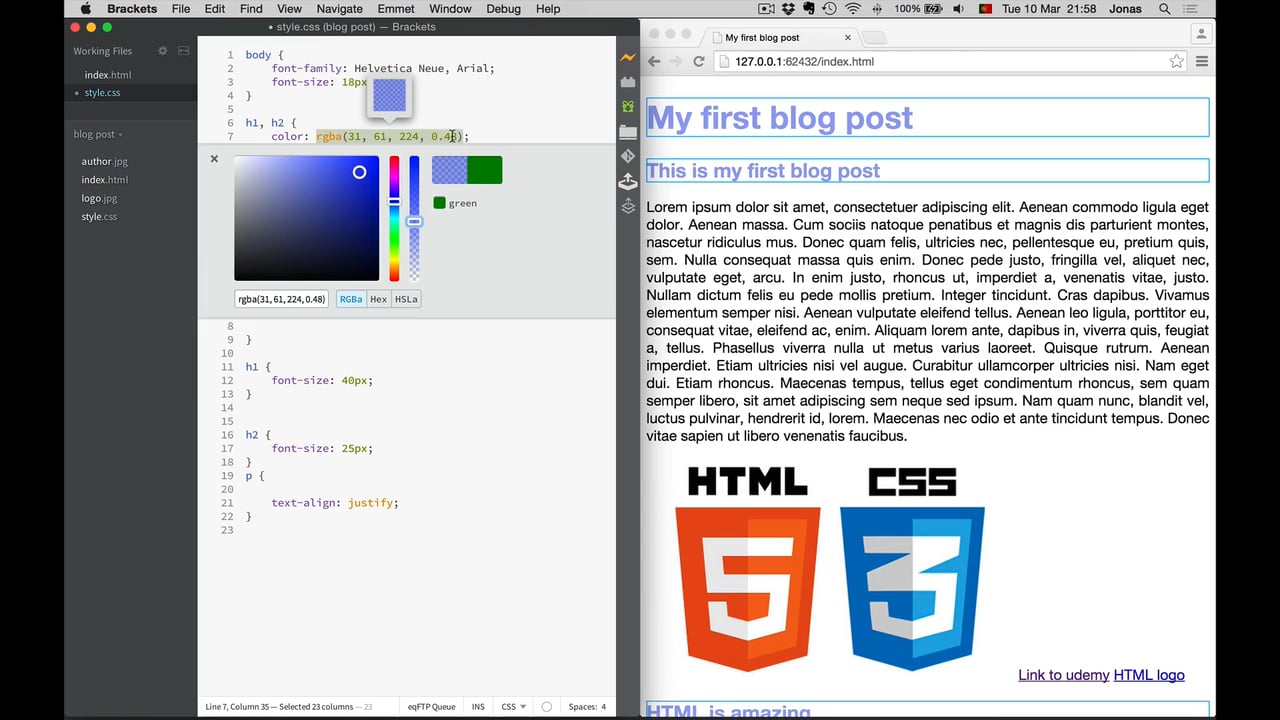Switch color format to RGBa
1280x720 pixels.
[x=351, y=299]
